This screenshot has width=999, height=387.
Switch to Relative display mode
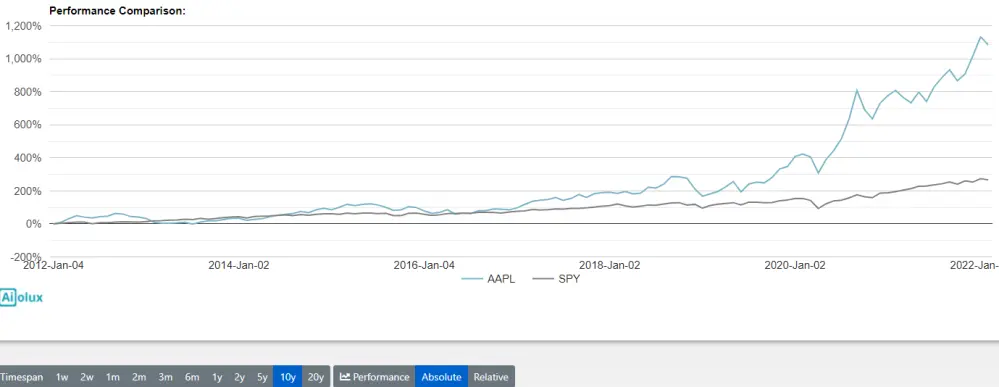(491, 377)
